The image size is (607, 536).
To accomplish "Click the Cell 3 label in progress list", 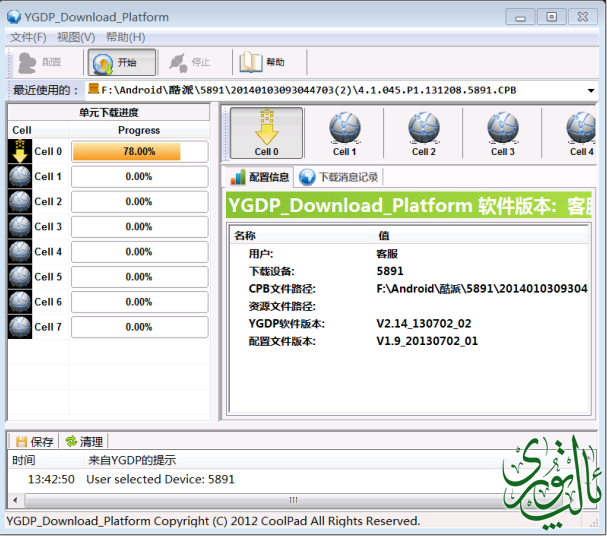I will tap(48, 227).
